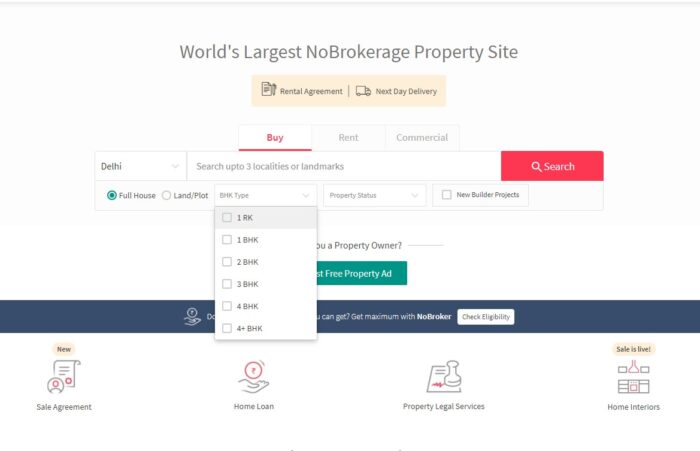700x451 pixels.
Task: Click the red Search button
Action: (552, 166)
